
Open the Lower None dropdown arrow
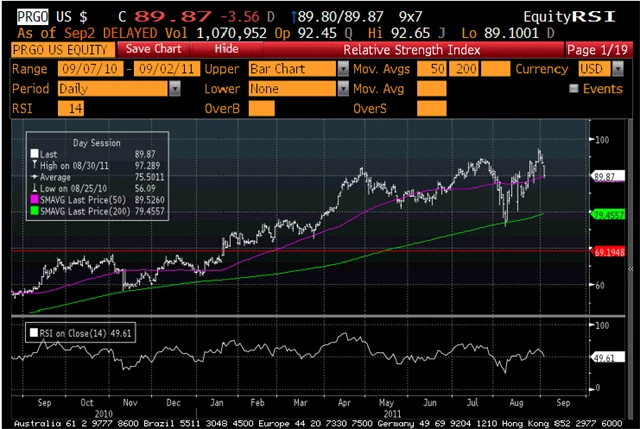click(x=343, y=89)
